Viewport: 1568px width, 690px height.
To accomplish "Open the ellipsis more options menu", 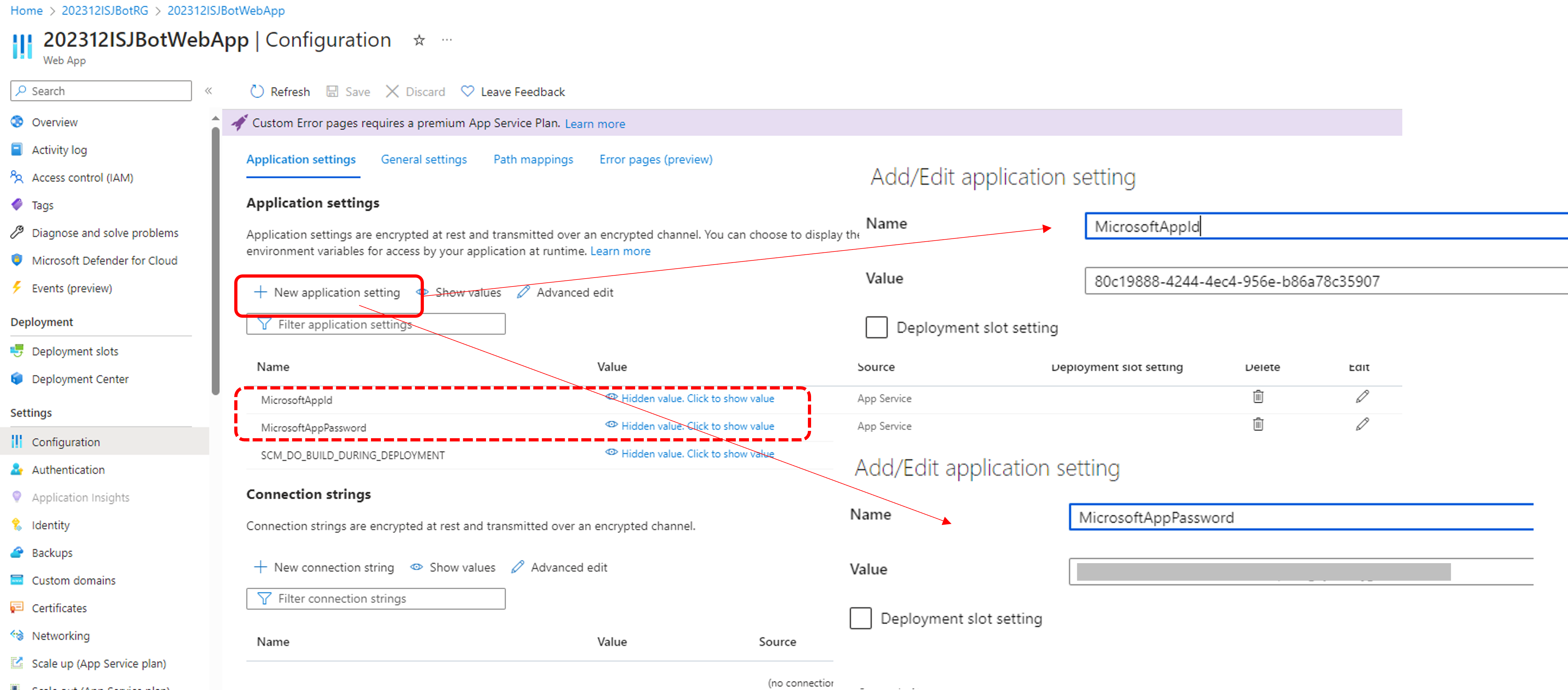I will click(447, 40).
